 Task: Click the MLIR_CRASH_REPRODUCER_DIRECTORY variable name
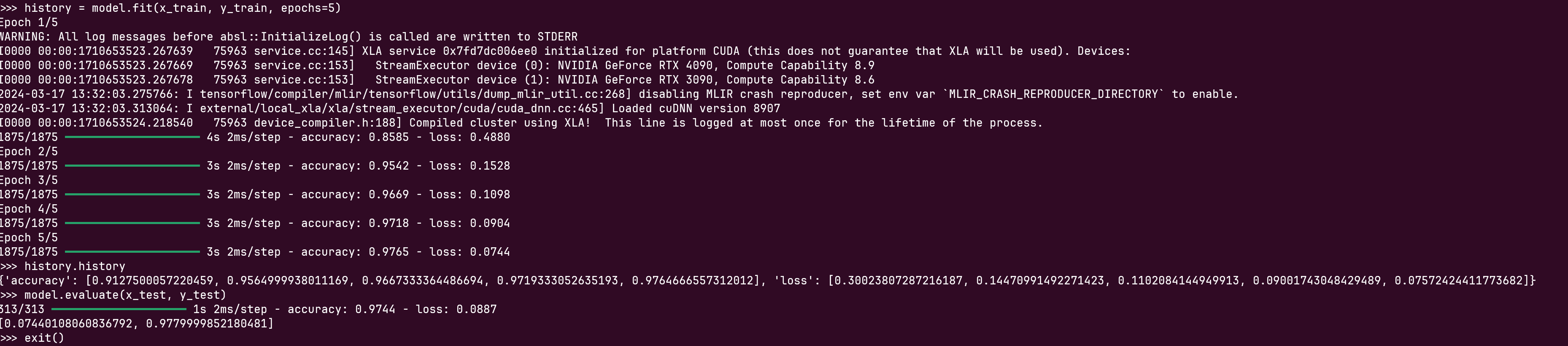(x=1054, y=95)
